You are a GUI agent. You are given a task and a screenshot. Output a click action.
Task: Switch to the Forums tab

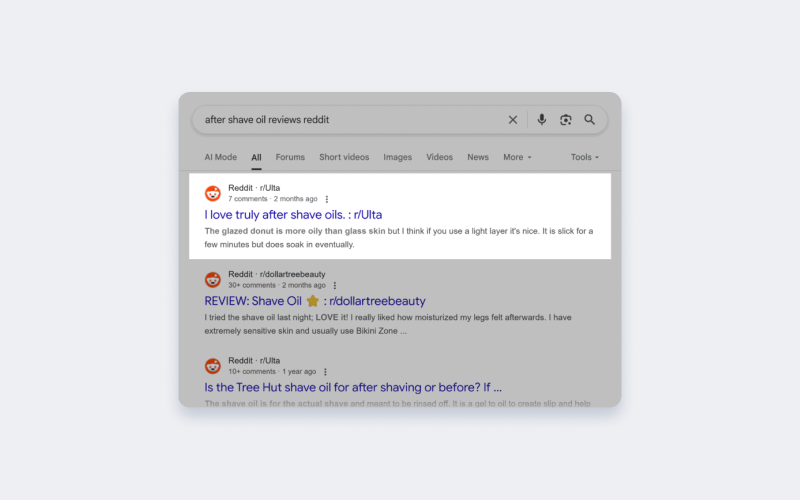click(x=290, y=157)
